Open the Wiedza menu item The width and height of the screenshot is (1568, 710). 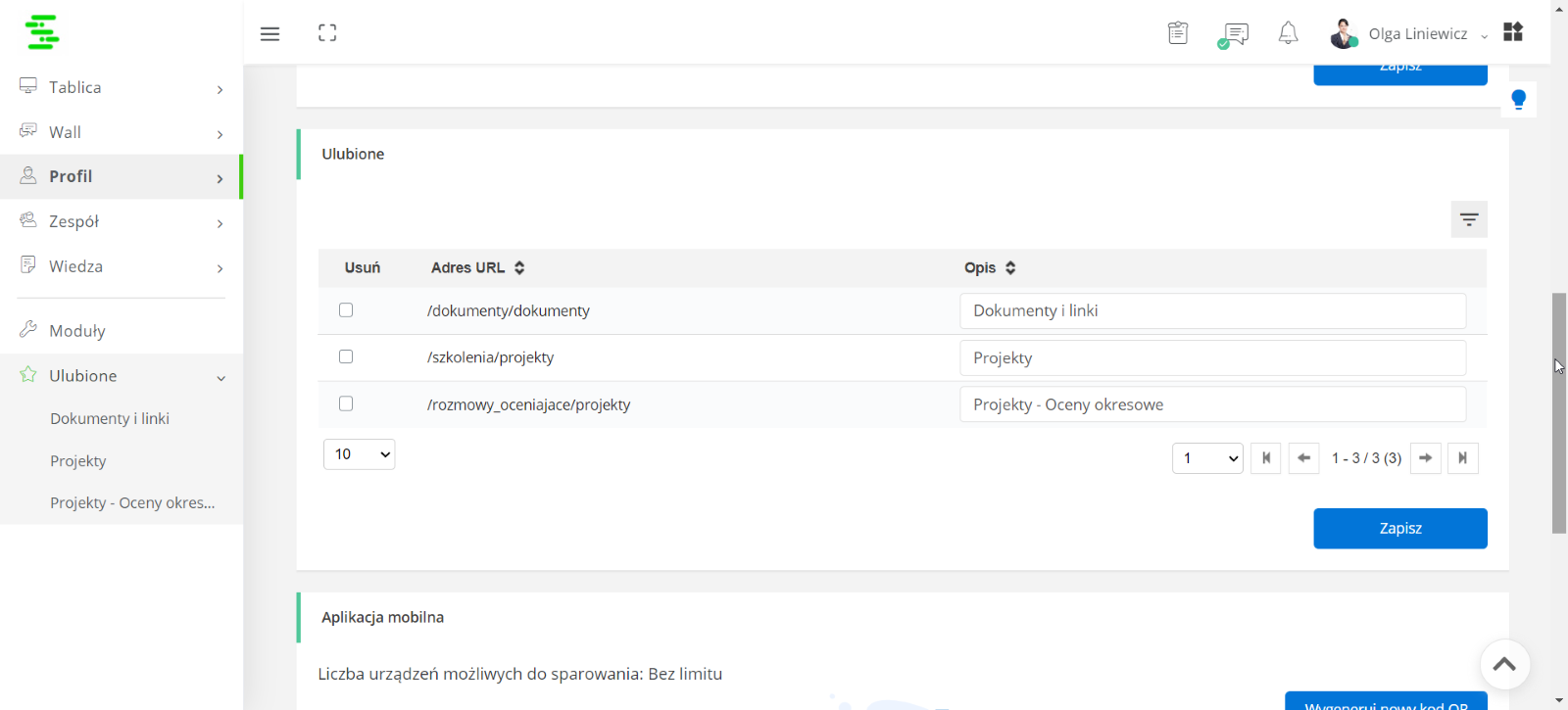pyautogui.click(x=122, y=266)
